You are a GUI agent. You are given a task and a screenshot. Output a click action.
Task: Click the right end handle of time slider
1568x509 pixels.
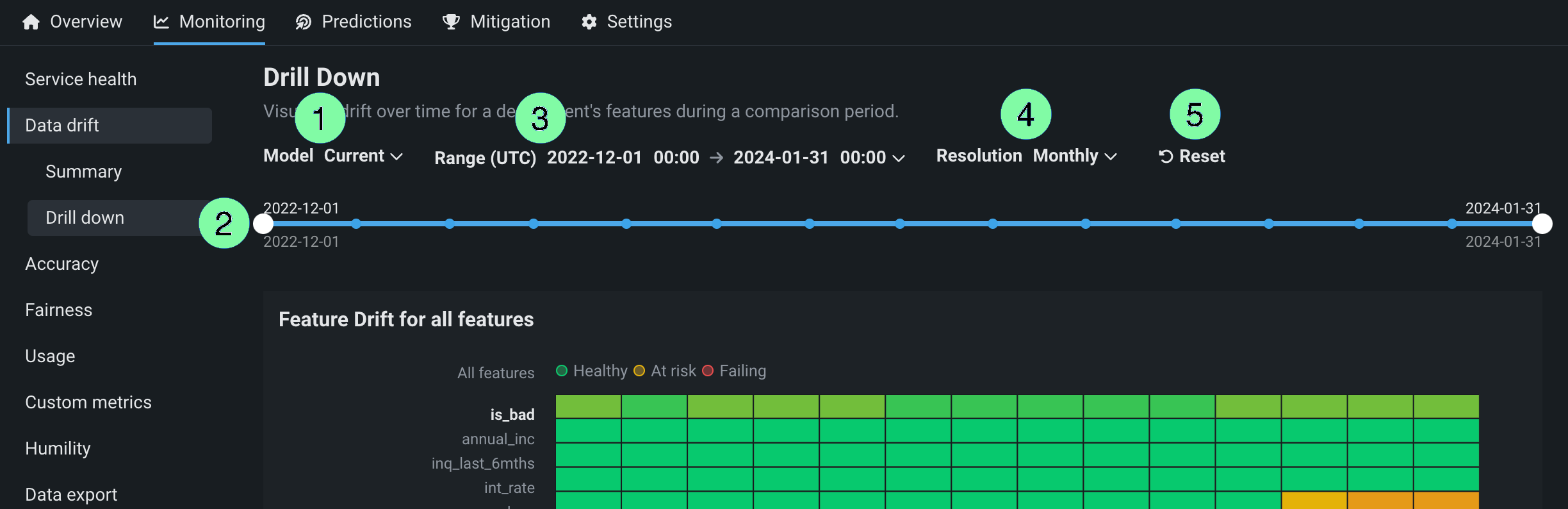[x=1542, y=224]
